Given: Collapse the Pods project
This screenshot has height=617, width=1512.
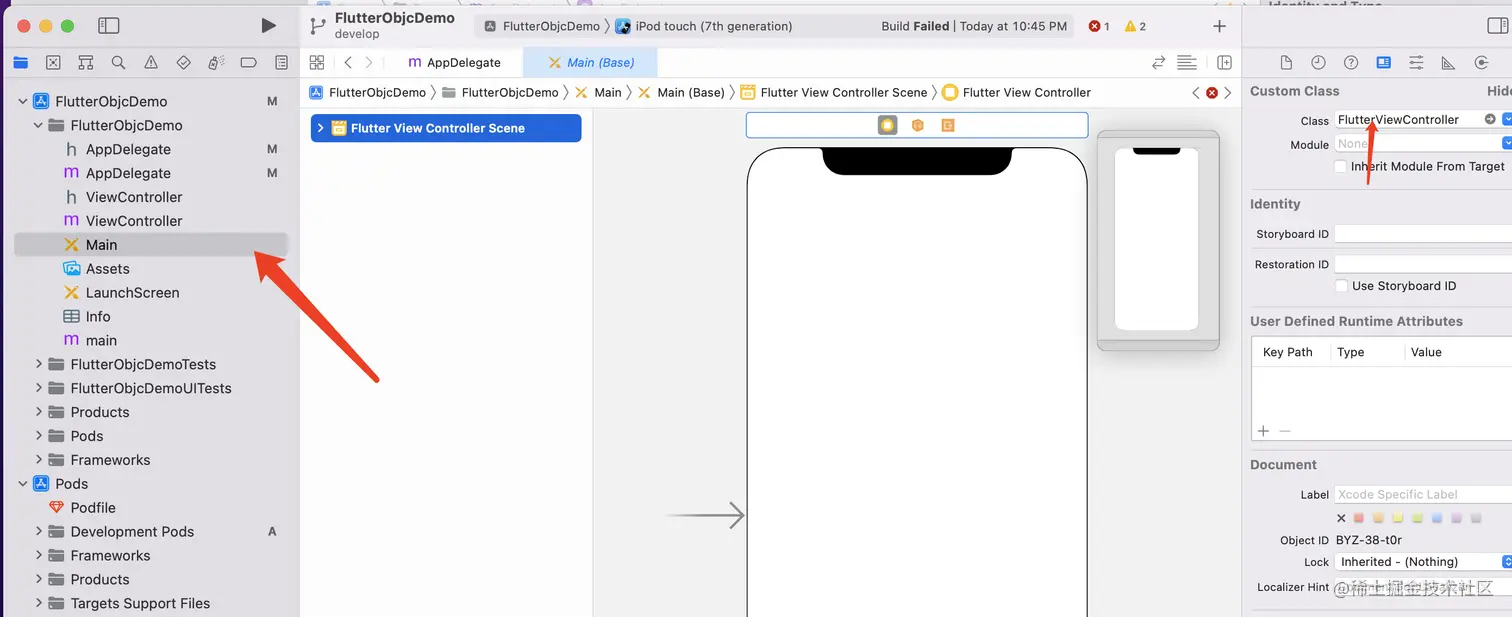Looking at the screenshot, I should (22, 483).
